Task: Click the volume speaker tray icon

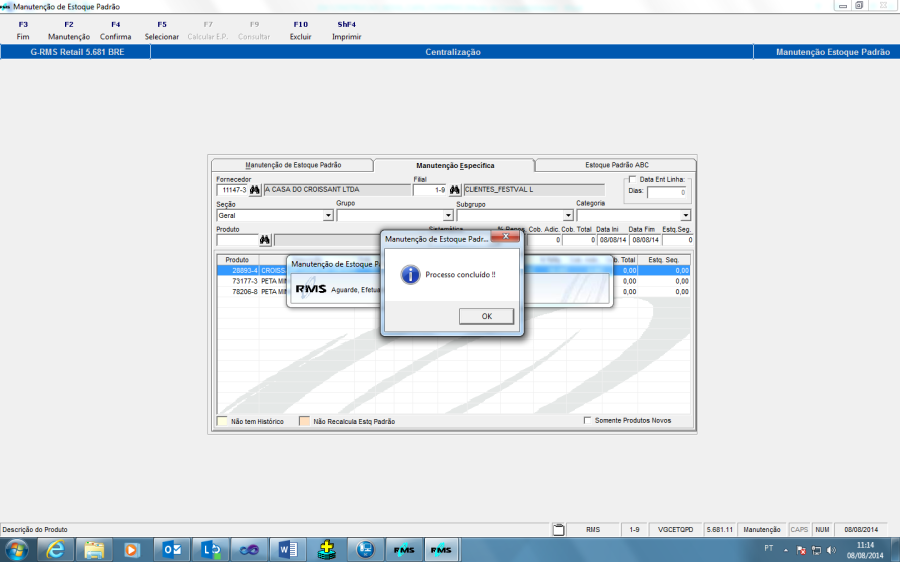Action: [831, 550]
